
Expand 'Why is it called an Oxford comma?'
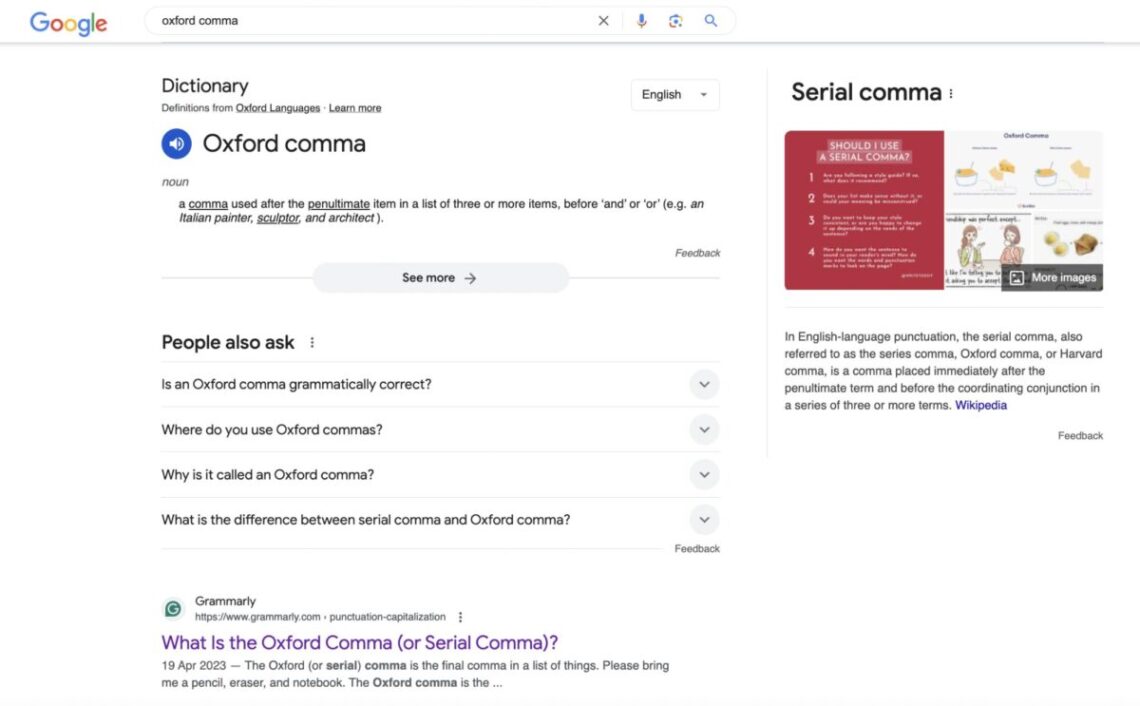703,474
